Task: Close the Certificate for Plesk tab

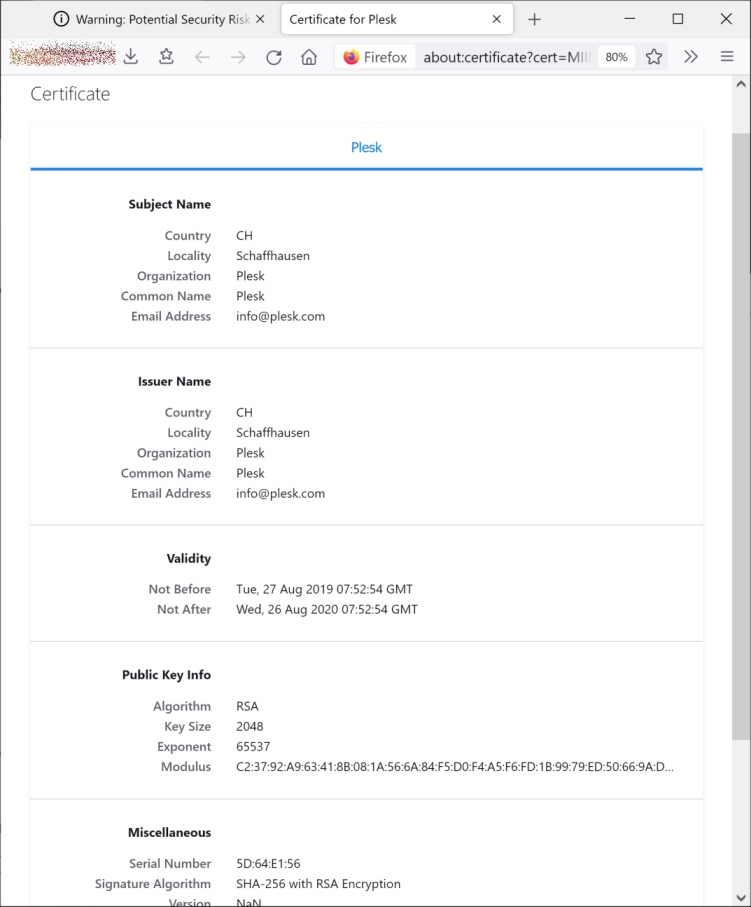Action: click(x=497, y=19)
